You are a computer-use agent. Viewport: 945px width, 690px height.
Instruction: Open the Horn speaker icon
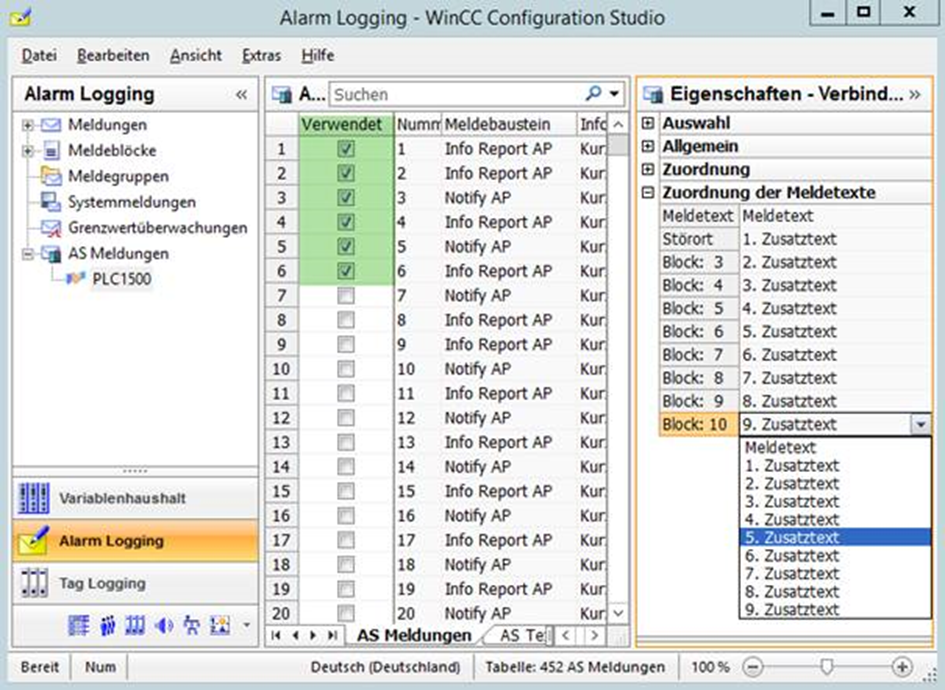[x=163, y=625]
